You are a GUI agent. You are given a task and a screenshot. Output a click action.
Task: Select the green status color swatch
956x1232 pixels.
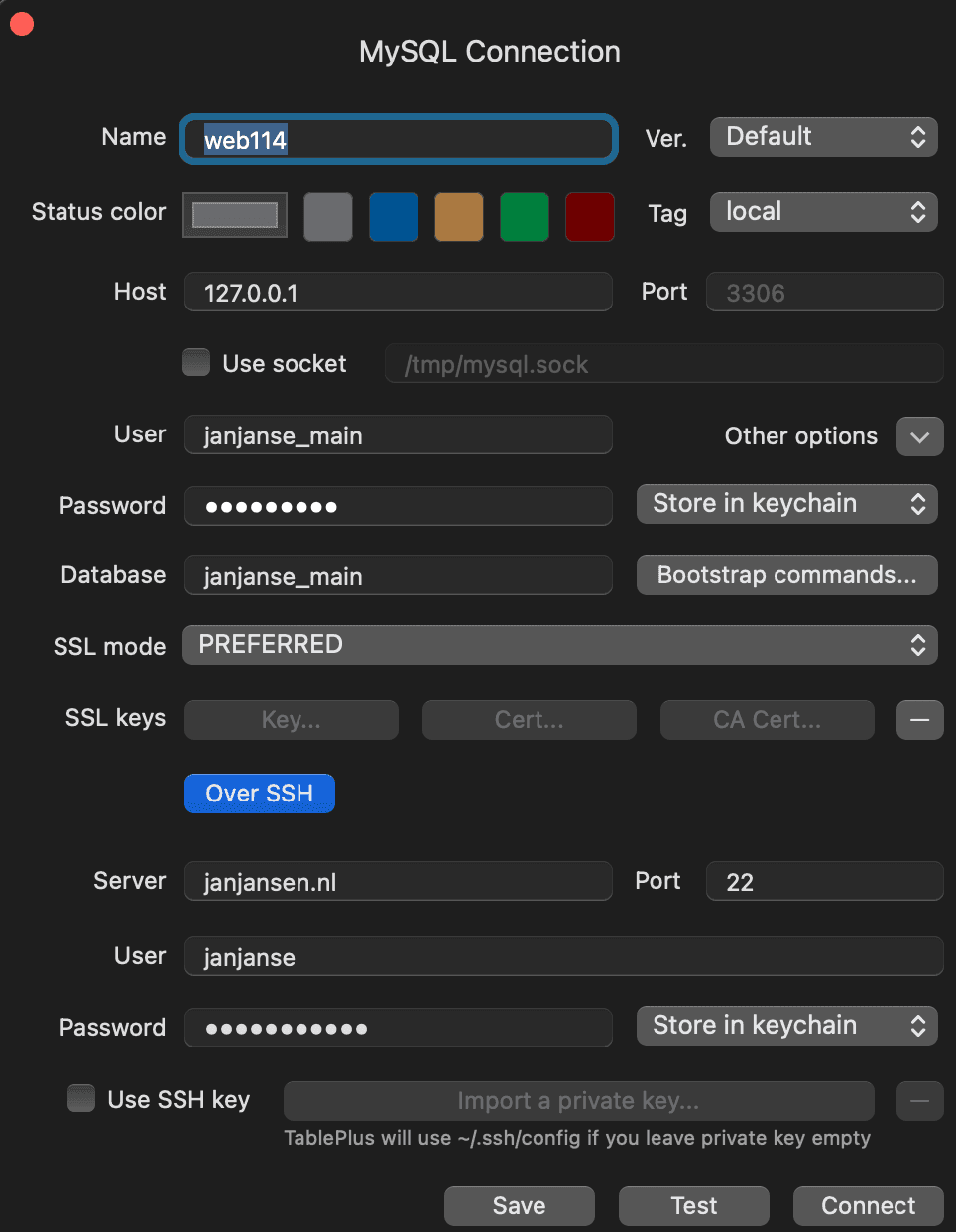pyautogui.click(x=525, y=217)
